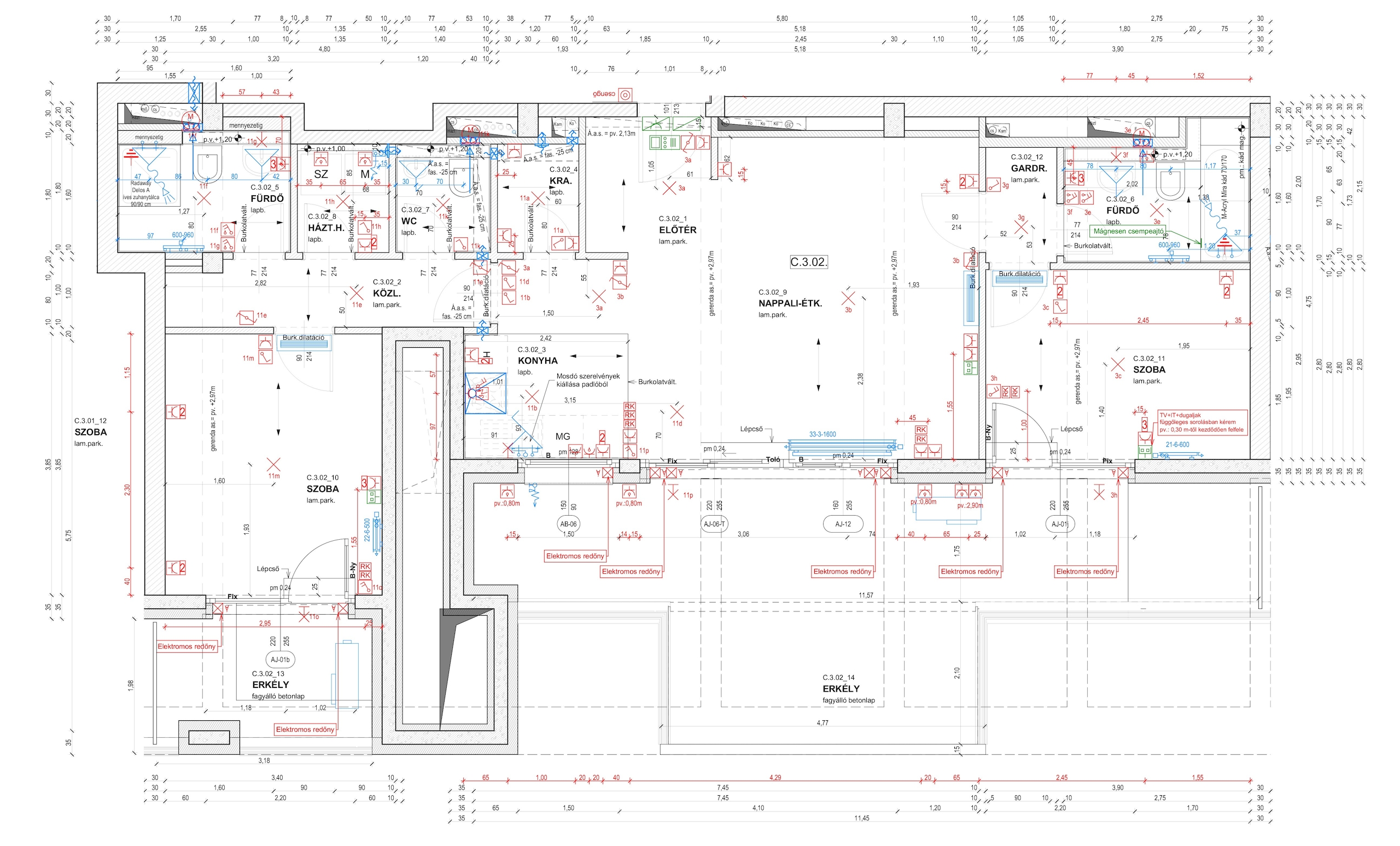Screen dimensions: 1400x846
Task: Select the NAPPALI-ÉTK. room label
Action: pos(790,304)
